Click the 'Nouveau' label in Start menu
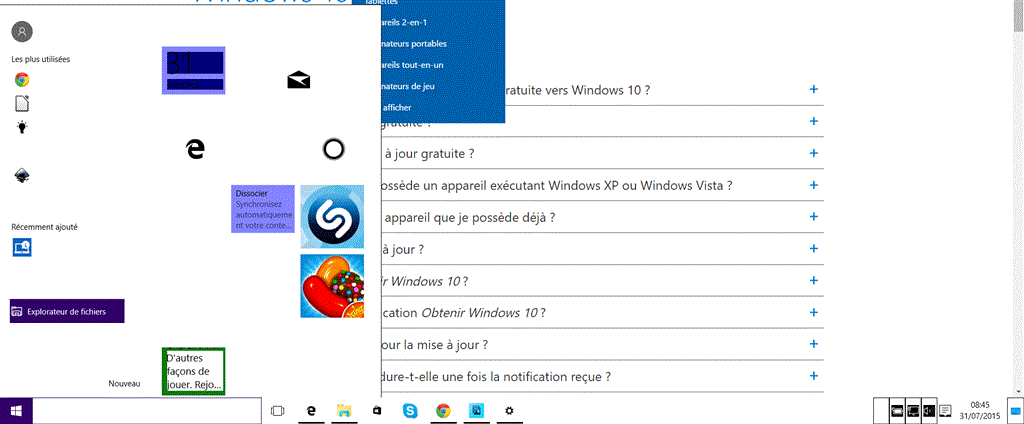The width and height of the screenshot is (1024, 424). [124, 383]
